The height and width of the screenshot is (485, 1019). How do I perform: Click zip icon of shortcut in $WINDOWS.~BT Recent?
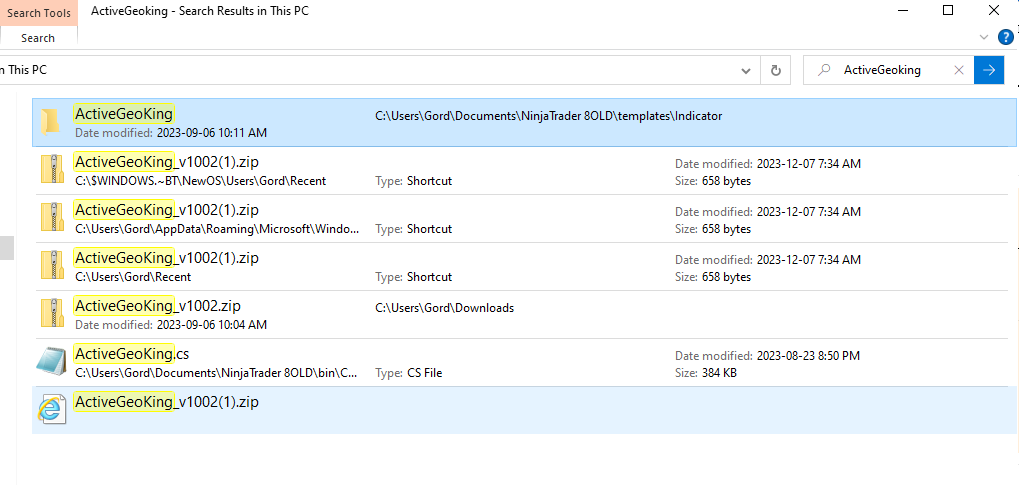pyautogui.click(x=52, y=170)
